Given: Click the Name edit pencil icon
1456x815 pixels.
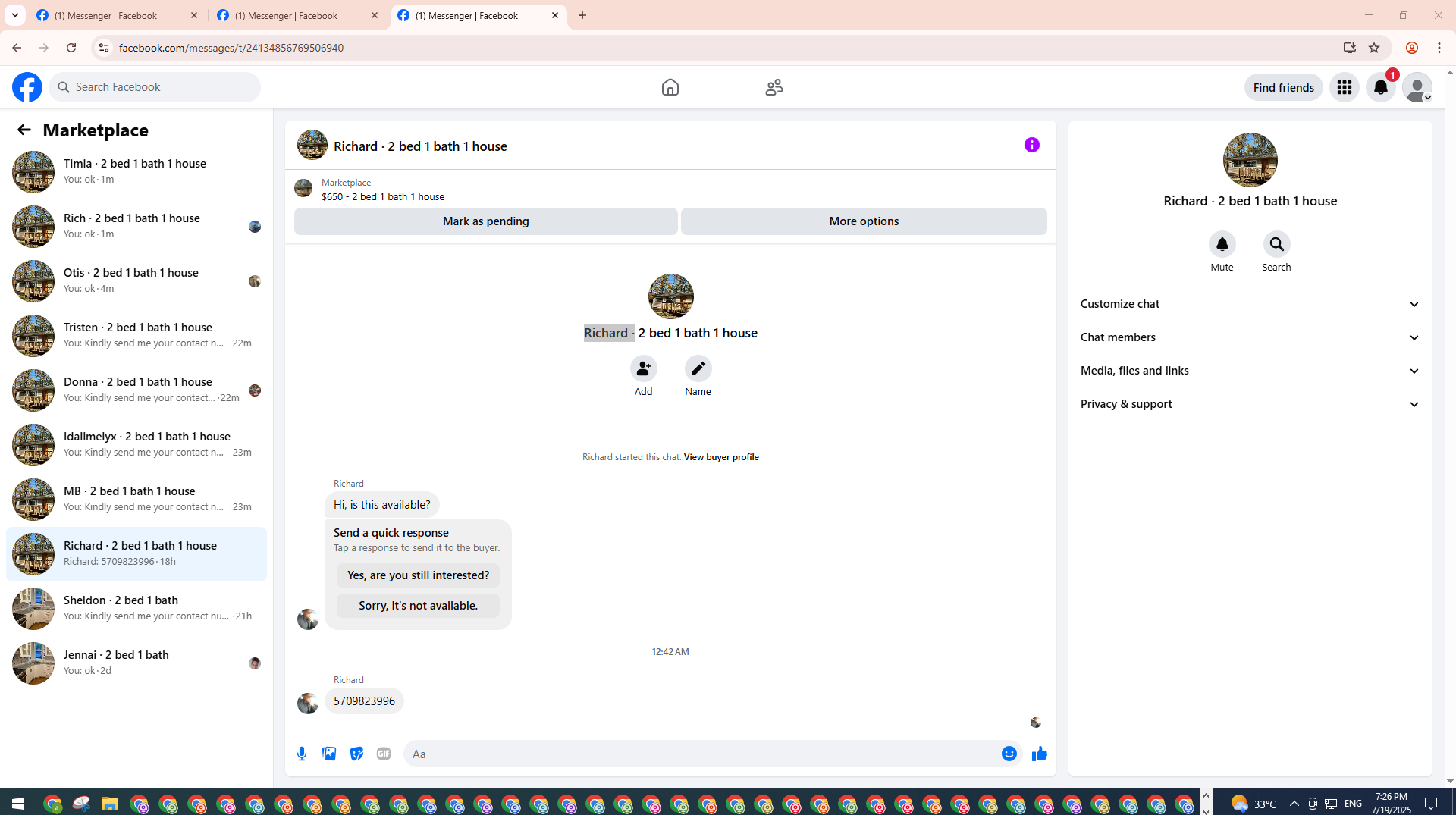Looking at the screenshot, I should coord(698,368).
